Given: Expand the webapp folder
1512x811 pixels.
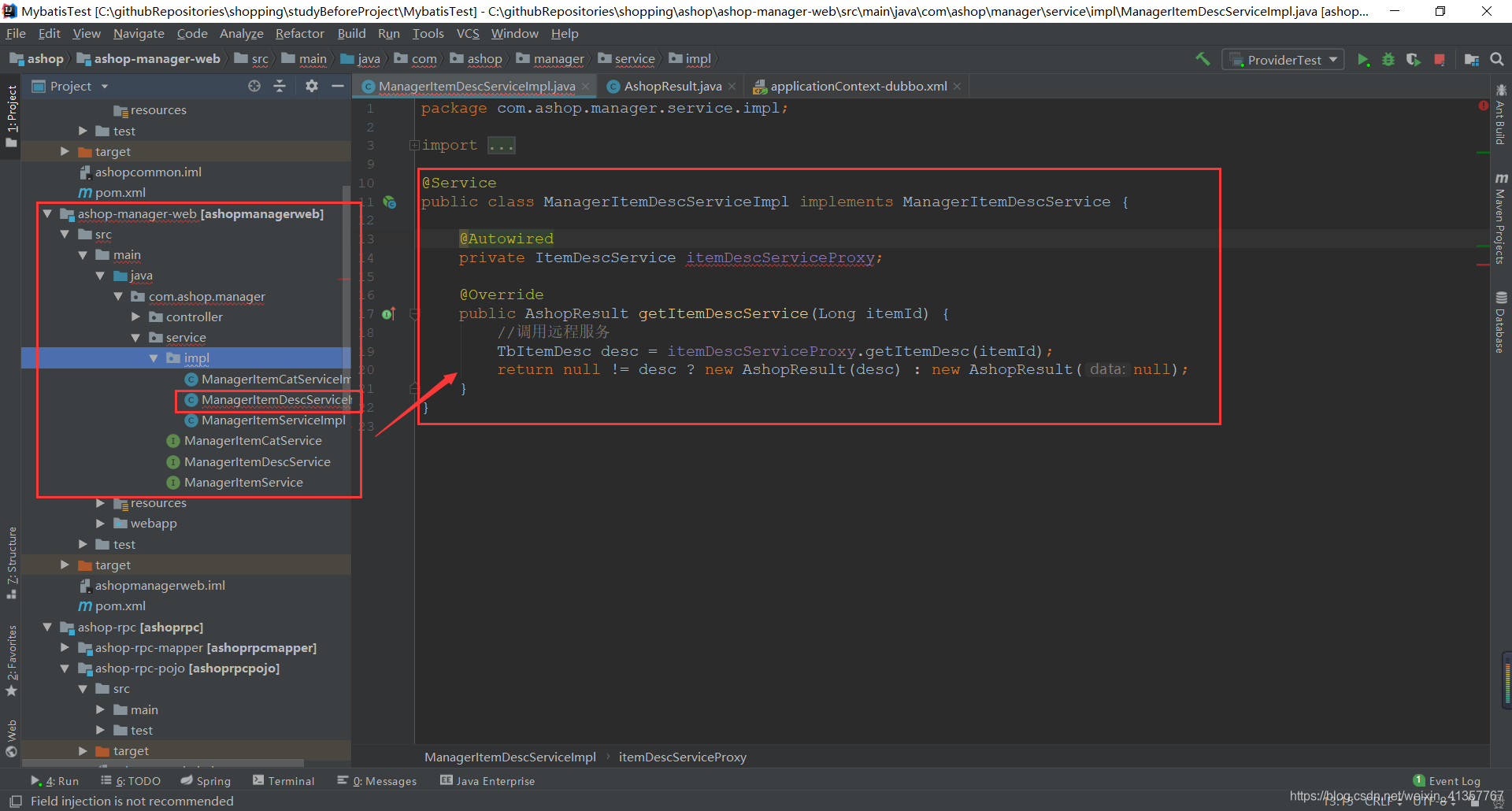Looking at the screenshot, I should [100, 523].
